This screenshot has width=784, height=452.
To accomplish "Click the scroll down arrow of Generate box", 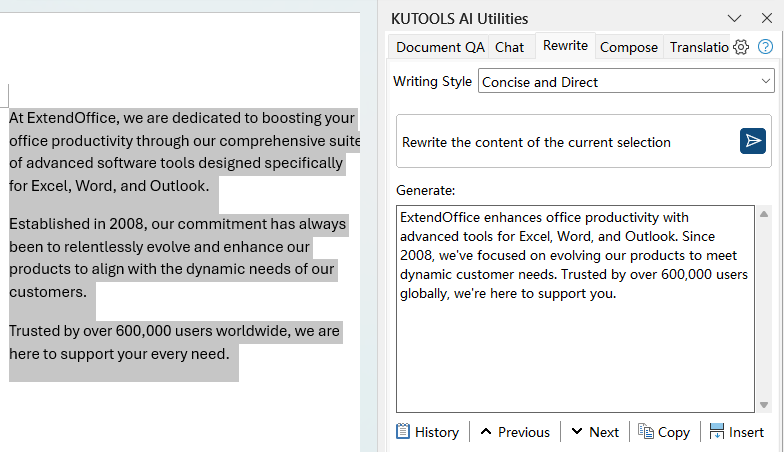I will (x=764, y=404).
